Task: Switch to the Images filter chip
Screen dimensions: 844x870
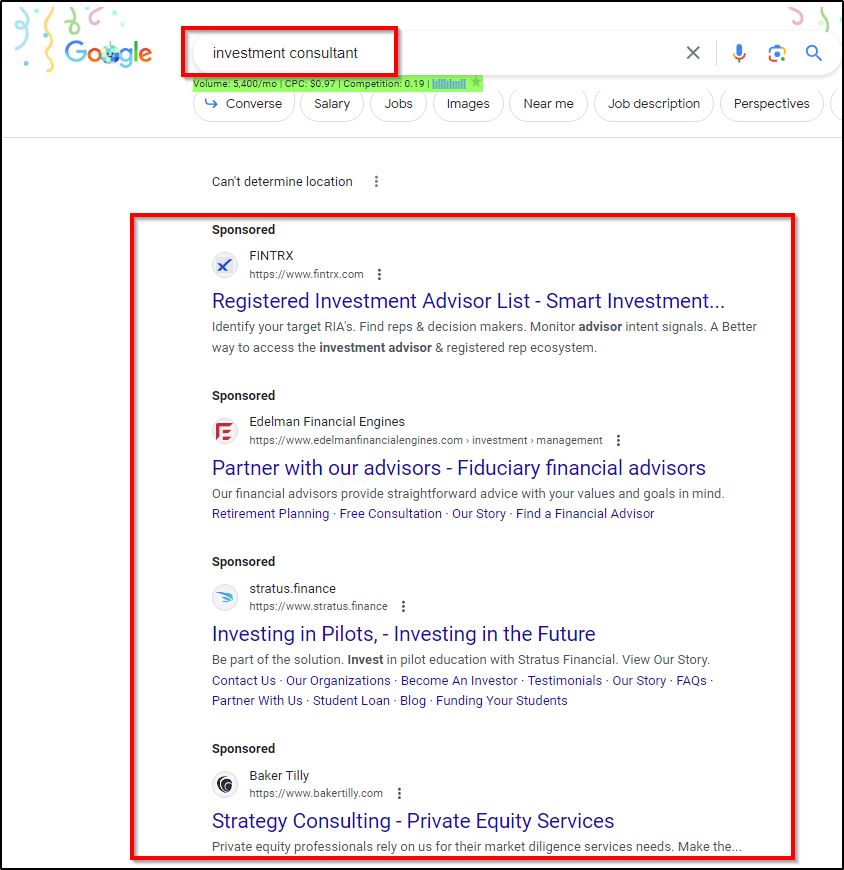Action: coord(468,104)
